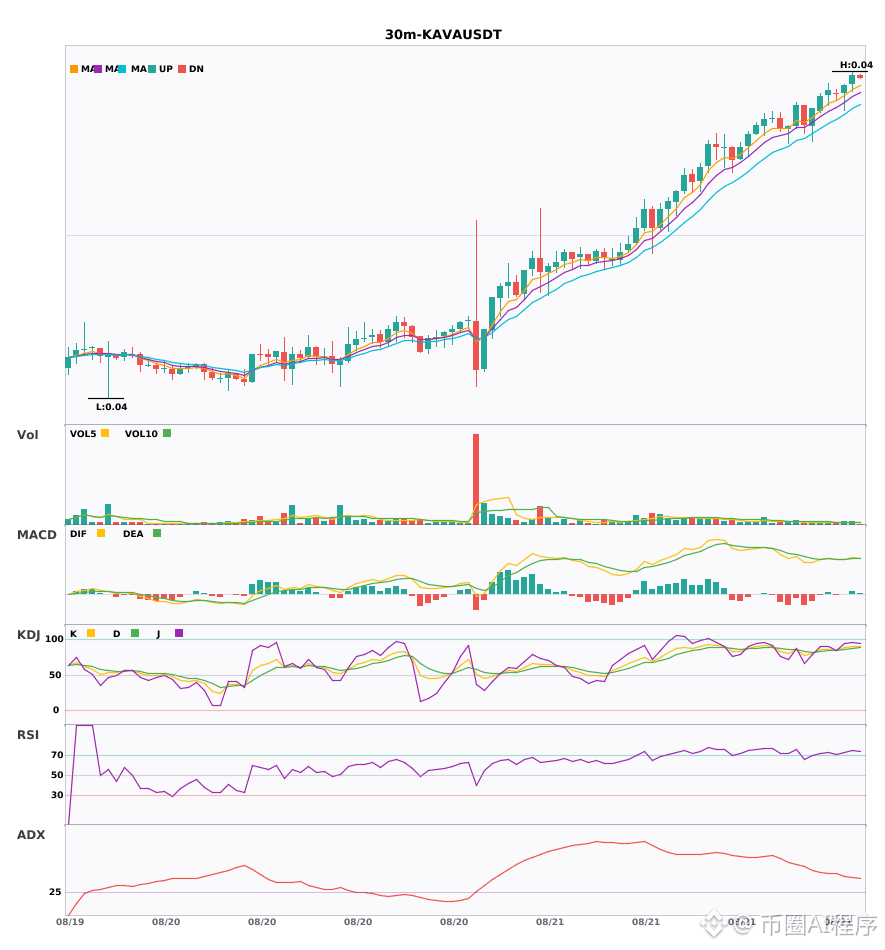Click the green VOL10 legend swatch
Image resolution: width=885 pixels, height=950 pixels.
167,433
